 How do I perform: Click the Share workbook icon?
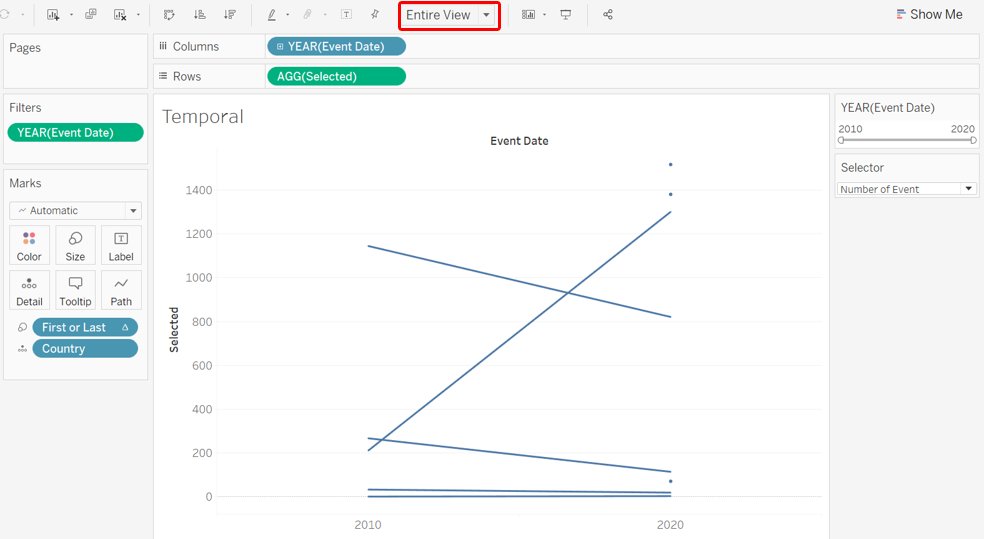(x=608, y=15)
